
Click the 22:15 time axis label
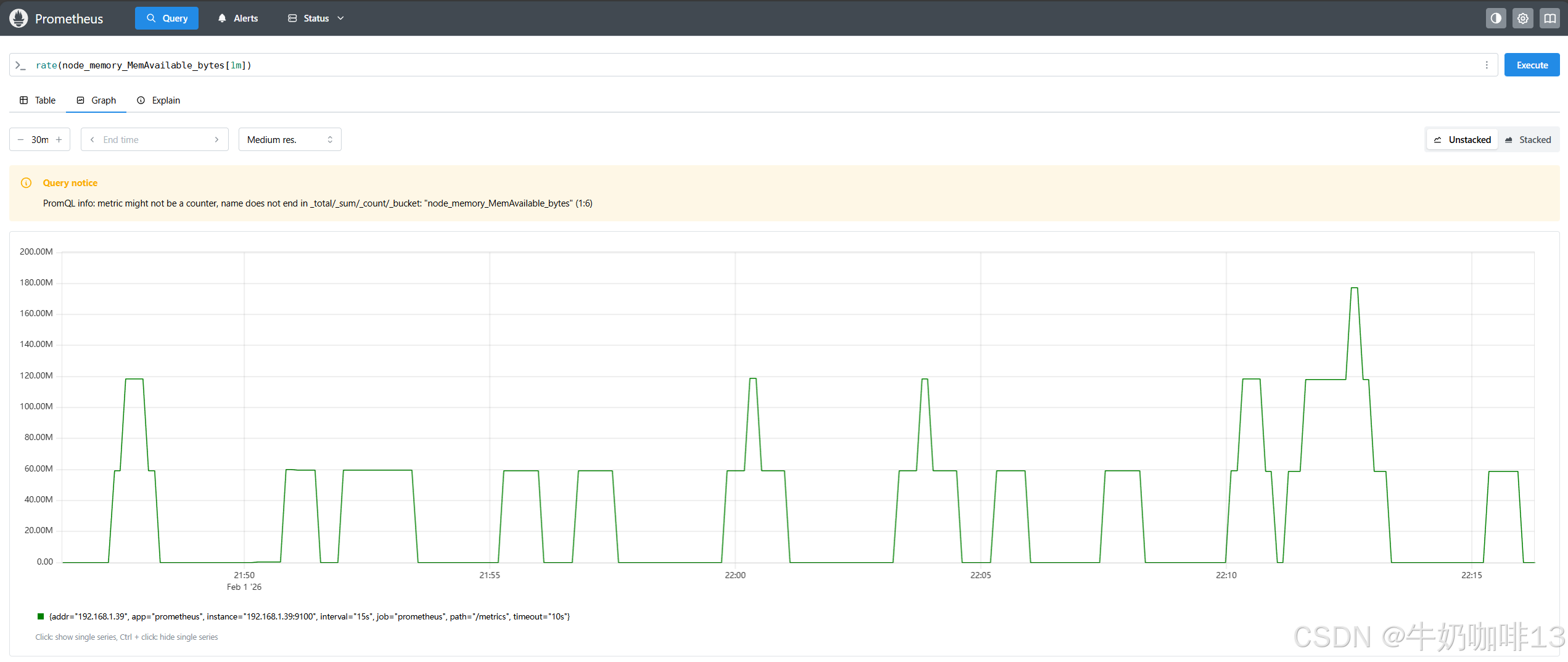[x=1471, y=575]
